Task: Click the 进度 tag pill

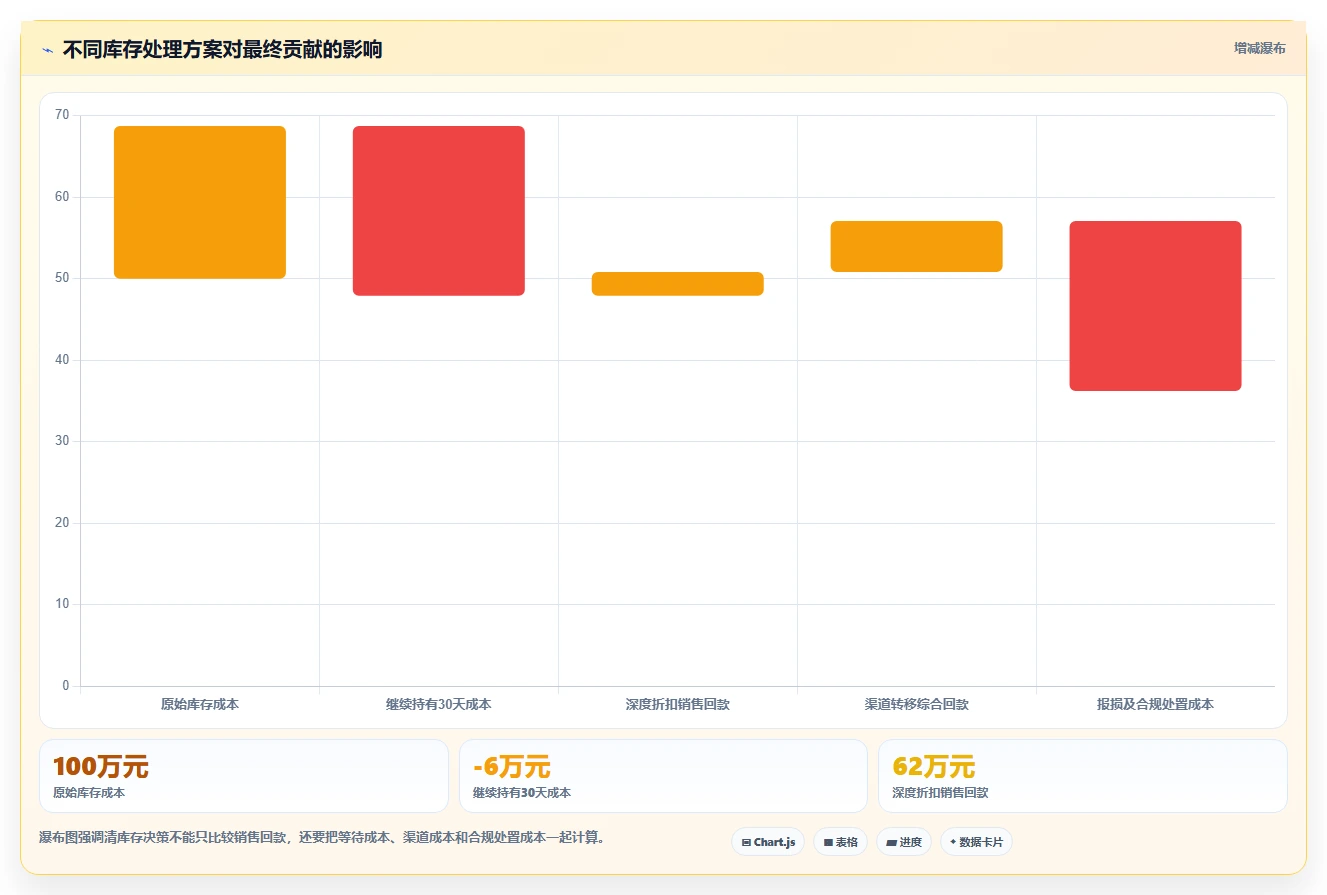Action: (903, 842)
